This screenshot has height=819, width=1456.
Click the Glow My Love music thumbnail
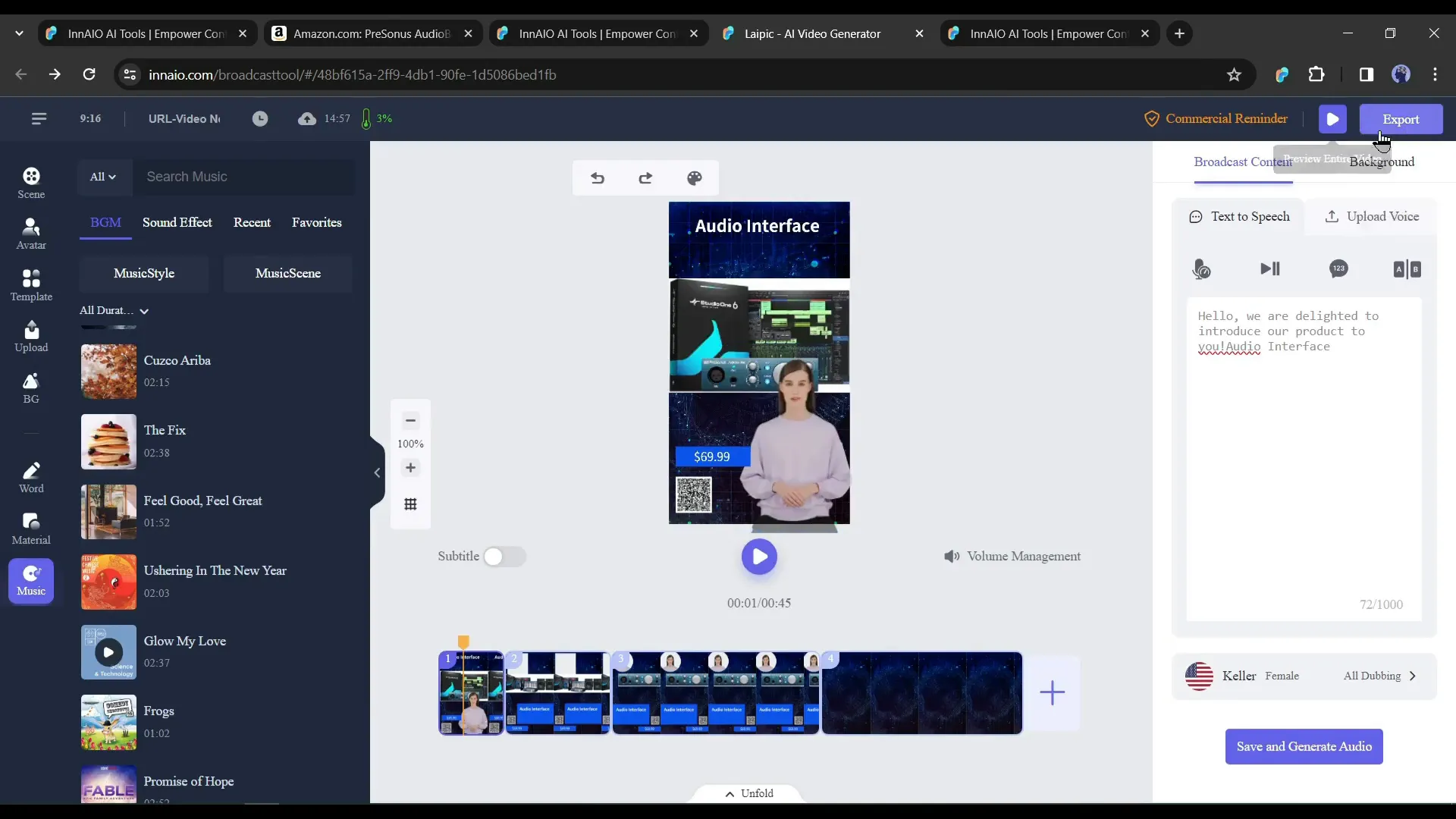pos(108,651)
